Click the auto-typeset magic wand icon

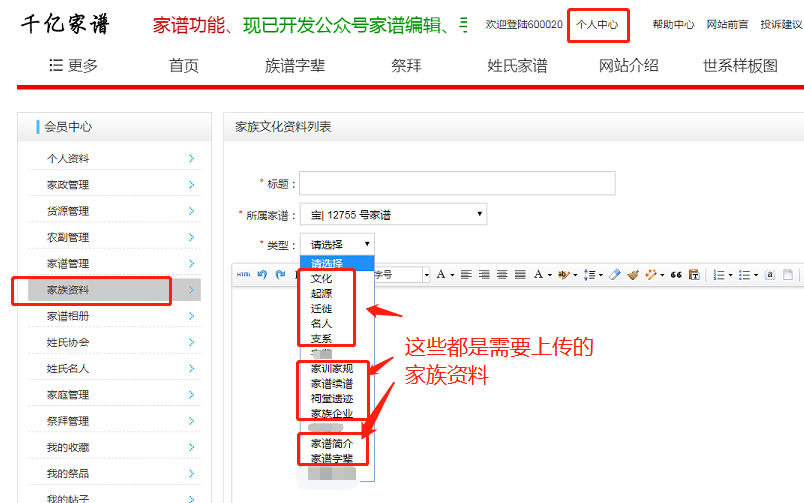pyautogui.click(x=651, y=275)
